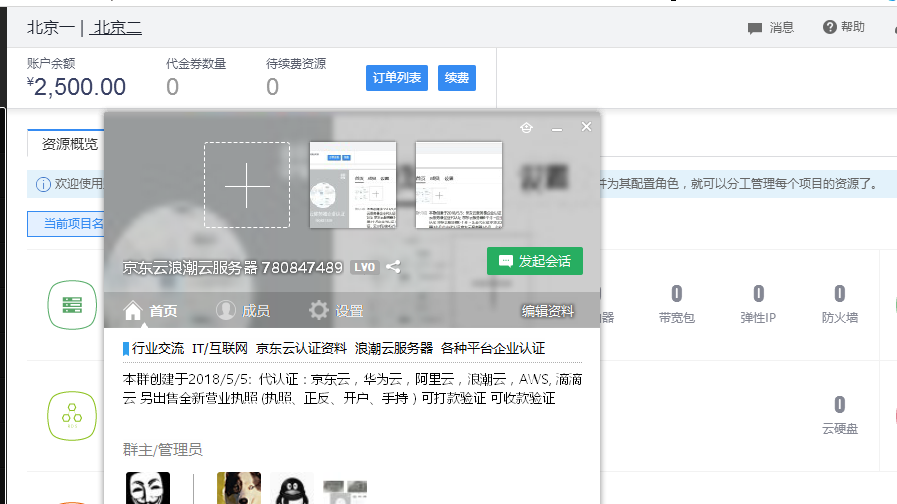Screen dimensions: 897x504
Task: Click the 京东云认证资料 tag
Action: pyautogui.click(x=301, y=348)
